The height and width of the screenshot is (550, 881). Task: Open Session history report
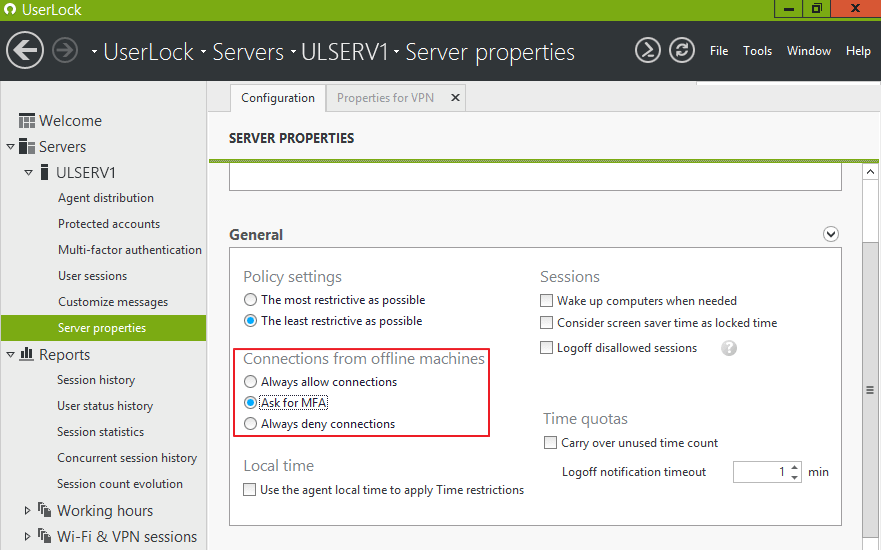(96, 380)
